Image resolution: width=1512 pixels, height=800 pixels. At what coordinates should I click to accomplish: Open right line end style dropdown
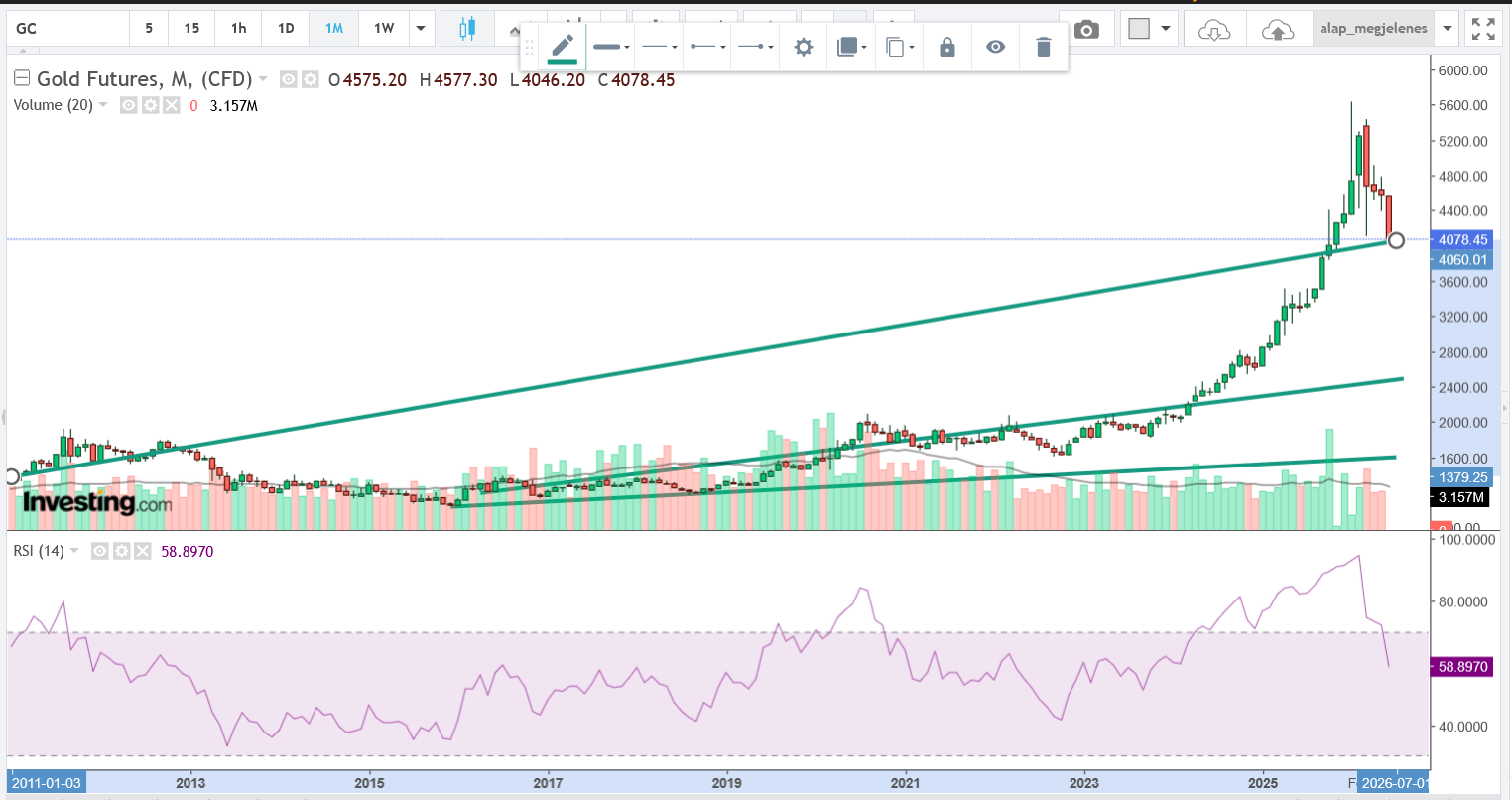(x=756, y=47)
